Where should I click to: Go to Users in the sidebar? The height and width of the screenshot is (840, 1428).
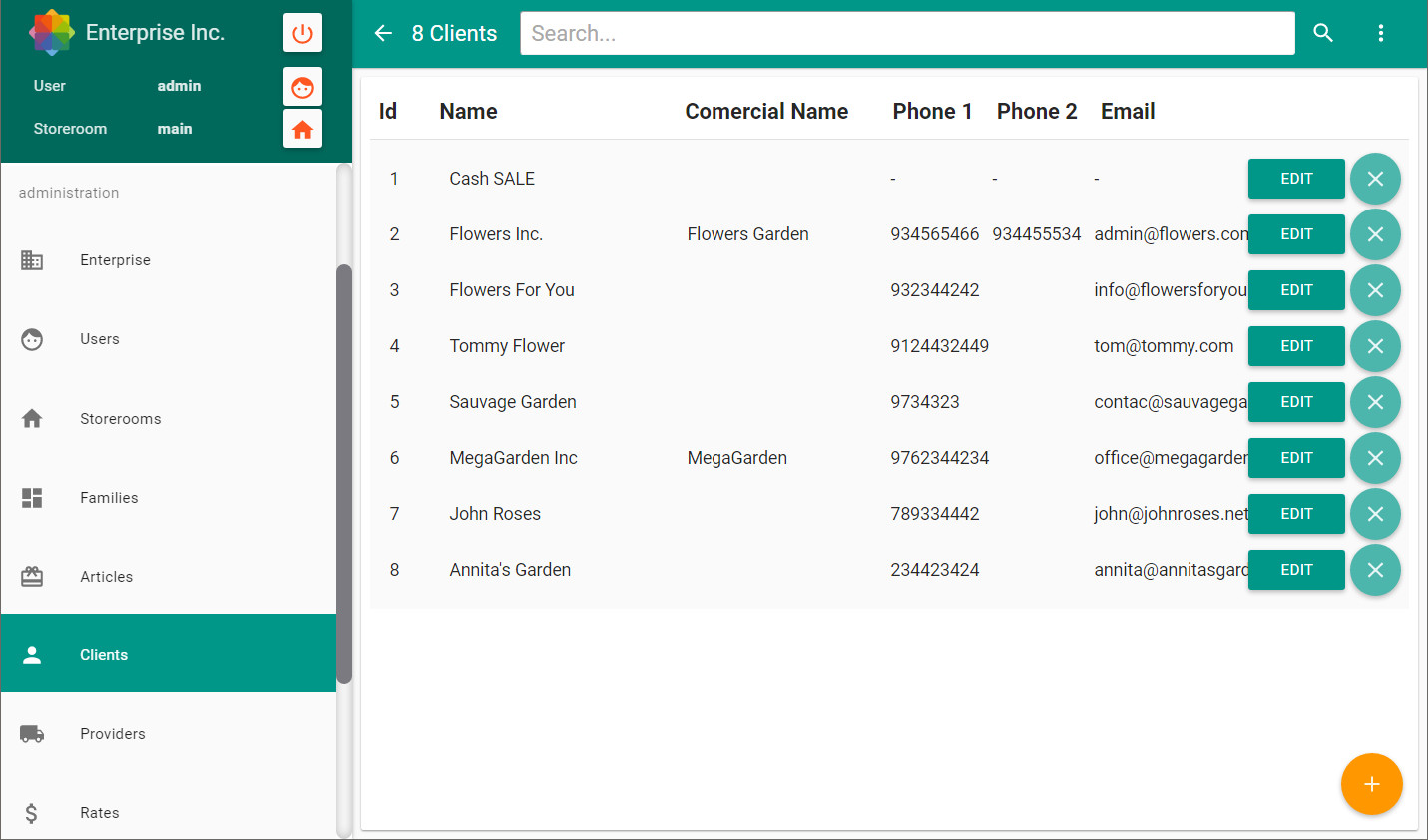pyautogui.click(x=100, y=339)
